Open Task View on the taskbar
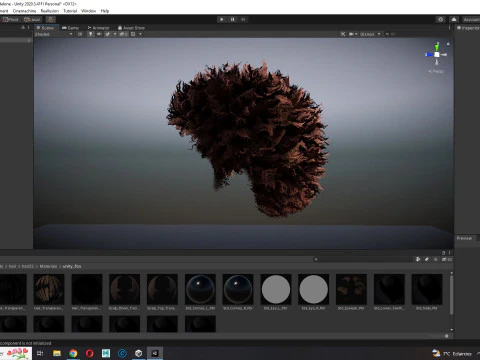This screenshot has width=480, height=360. coord(40,353)
